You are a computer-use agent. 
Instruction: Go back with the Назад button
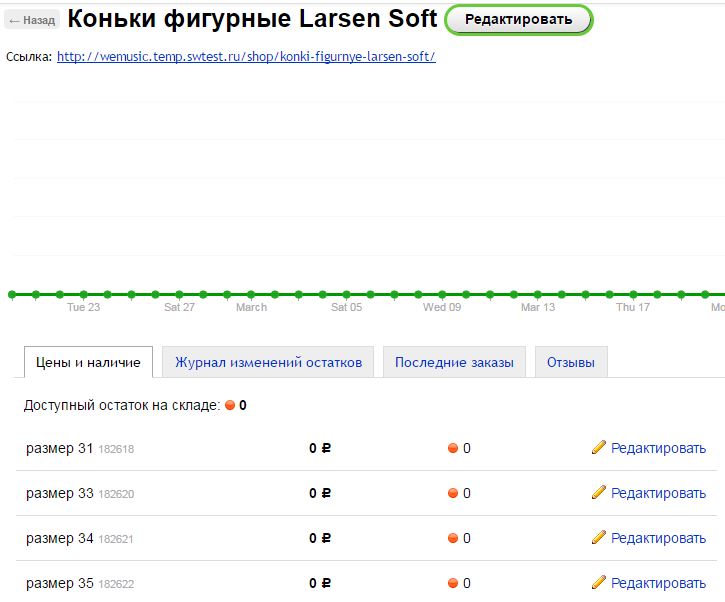pyautogui.click(x=32, y=20)
